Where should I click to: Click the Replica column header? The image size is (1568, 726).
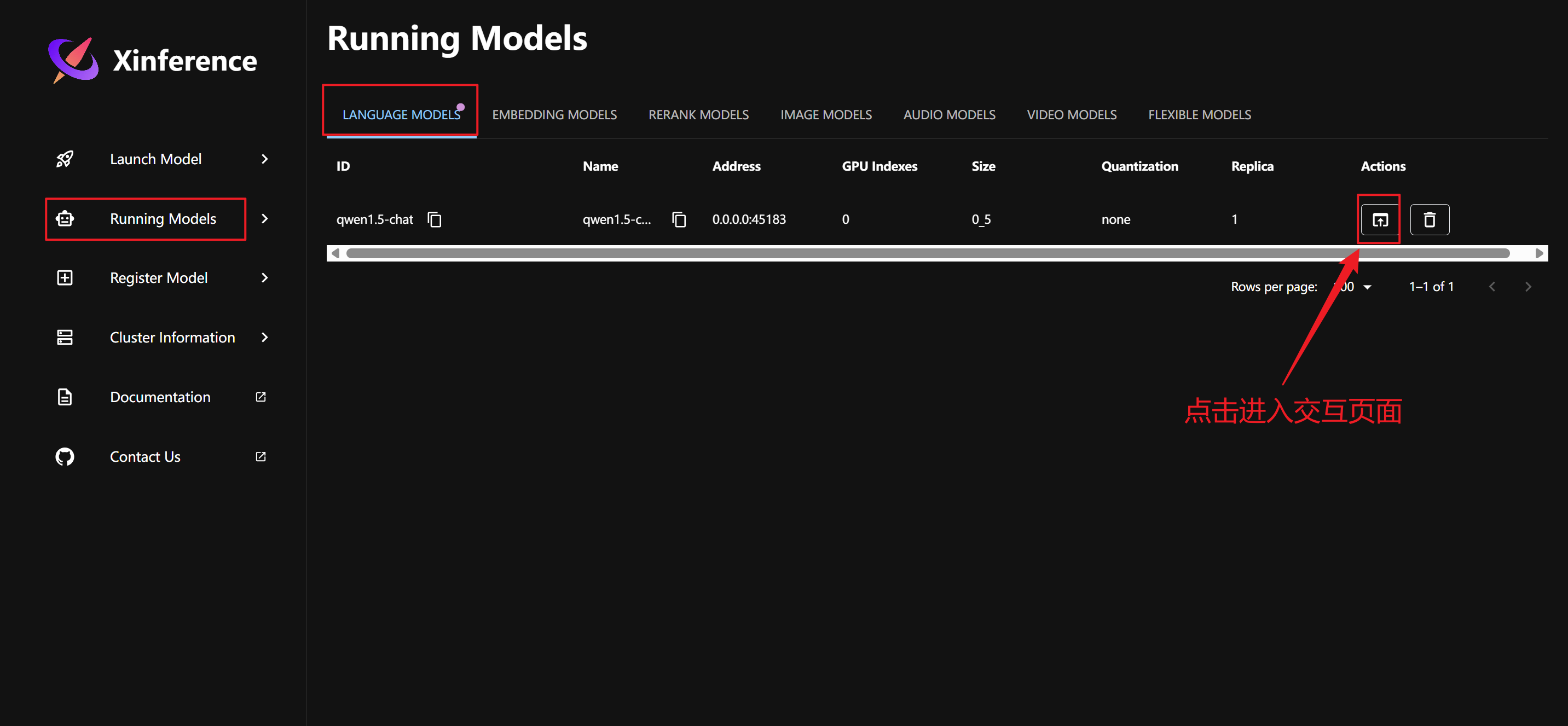click(x=1252, y=166)
